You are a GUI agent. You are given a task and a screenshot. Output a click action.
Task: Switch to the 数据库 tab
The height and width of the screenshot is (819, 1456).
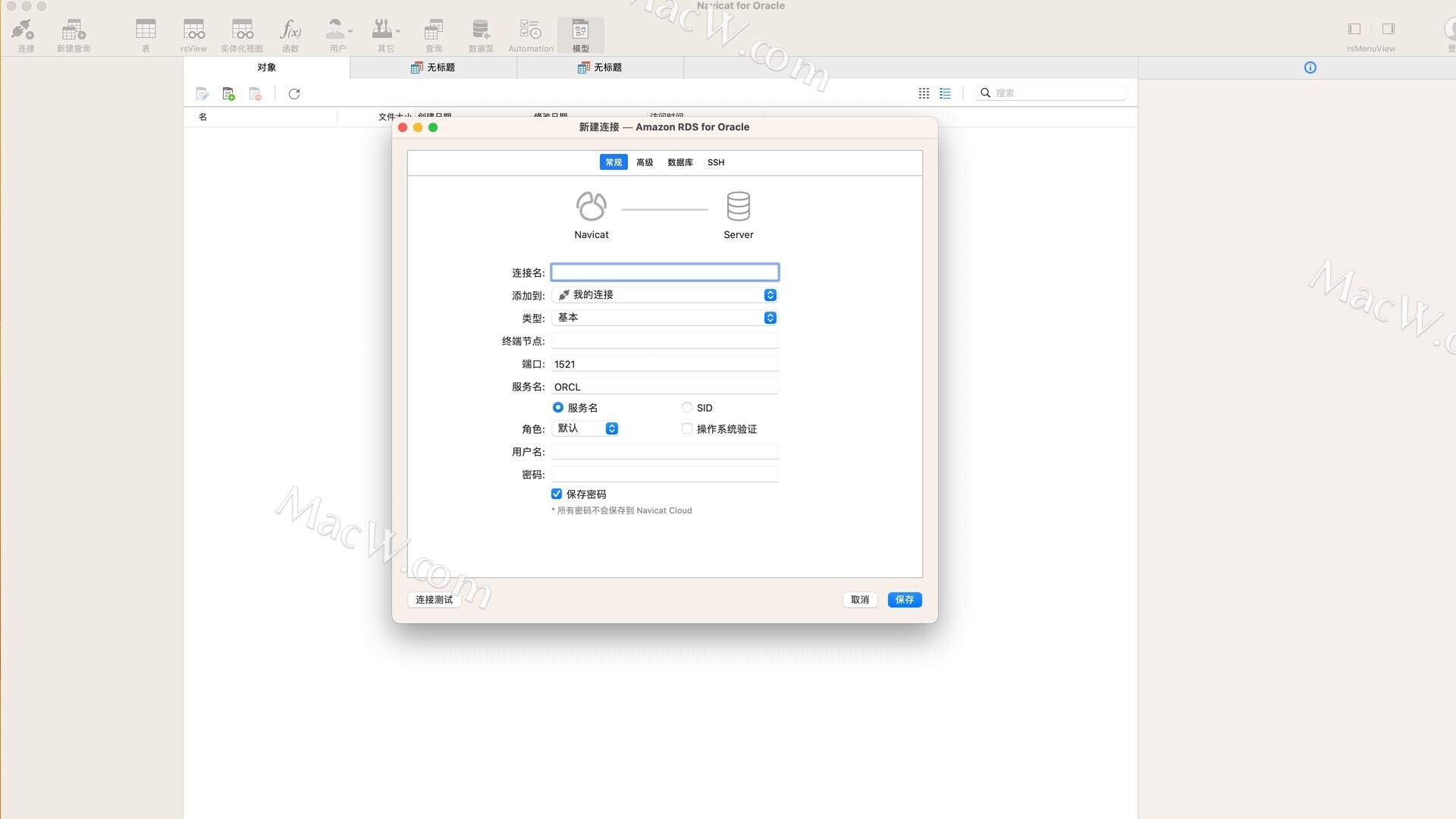point(680,162)
